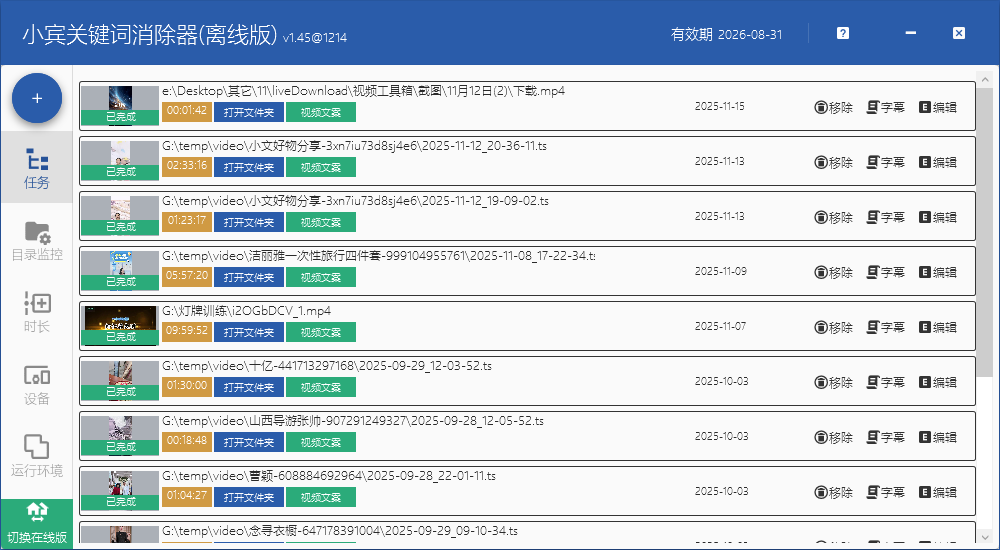This screenshot has width=1000, height=550.
Task: Open the 任务 tab in sidebar
Action: coord(37,168)
